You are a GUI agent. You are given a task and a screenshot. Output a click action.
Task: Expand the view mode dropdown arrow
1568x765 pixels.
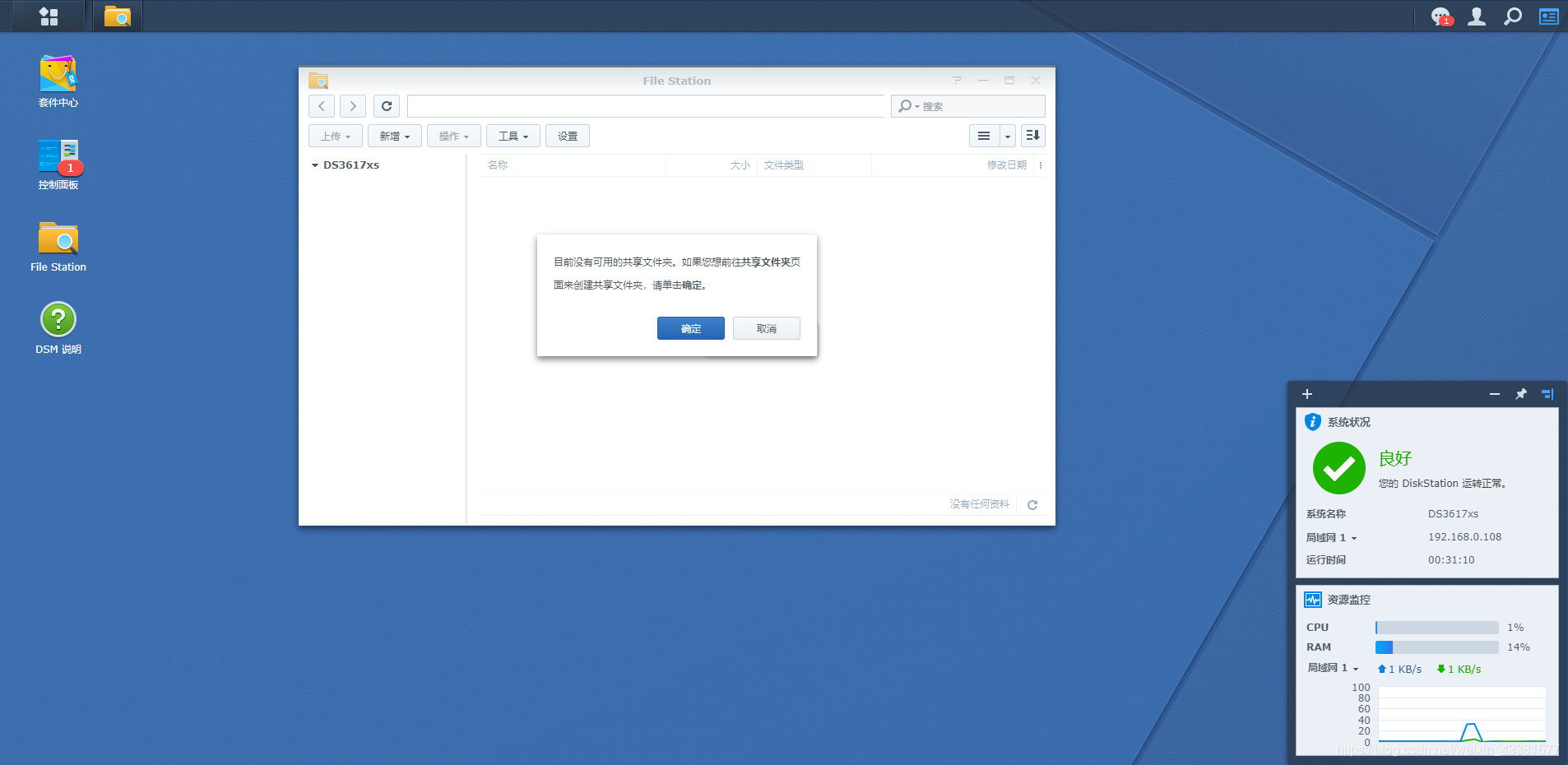pos(1008,136)
